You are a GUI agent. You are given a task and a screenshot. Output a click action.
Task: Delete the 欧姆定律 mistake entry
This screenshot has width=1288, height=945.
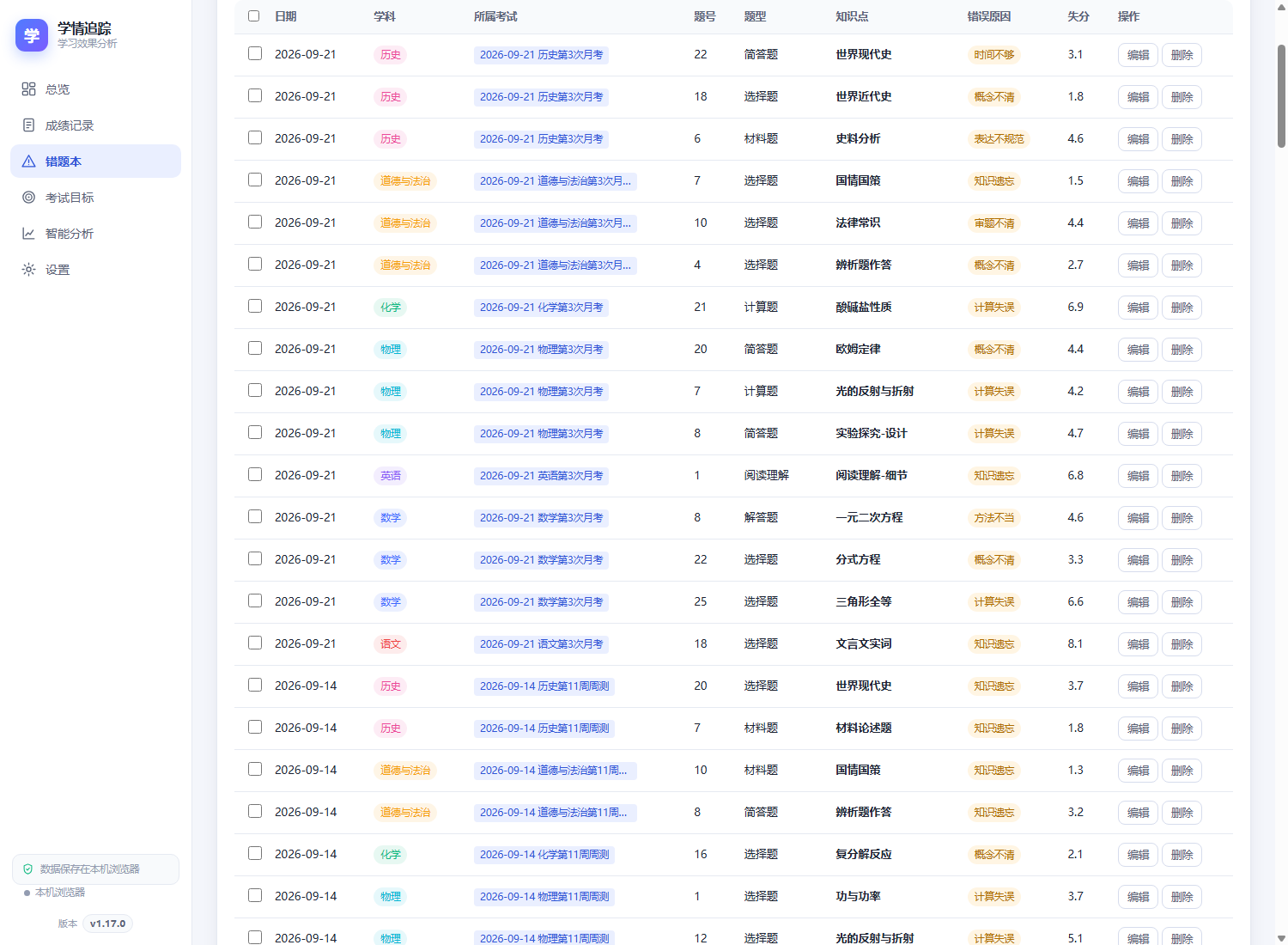coord(1182,350)
